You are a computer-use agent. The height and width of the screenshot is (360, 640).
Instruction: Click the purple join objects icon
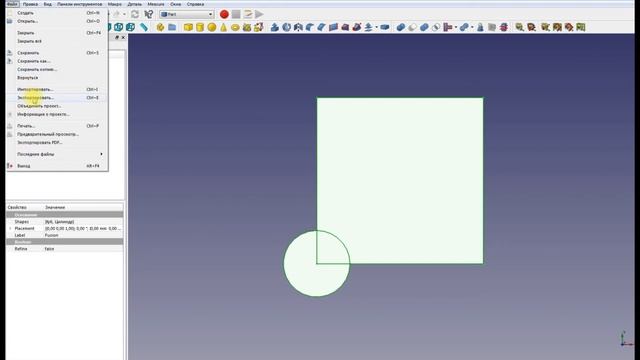[x=448, y=27]
